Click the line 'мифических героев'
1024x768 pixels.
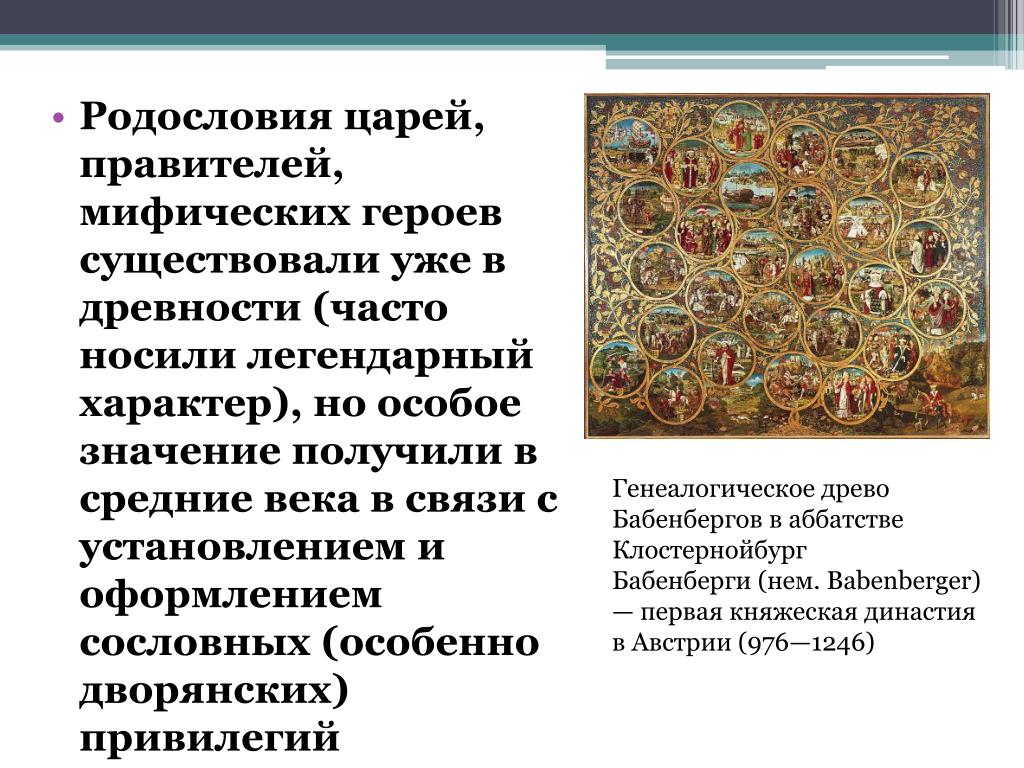click(x=291, y=213)
